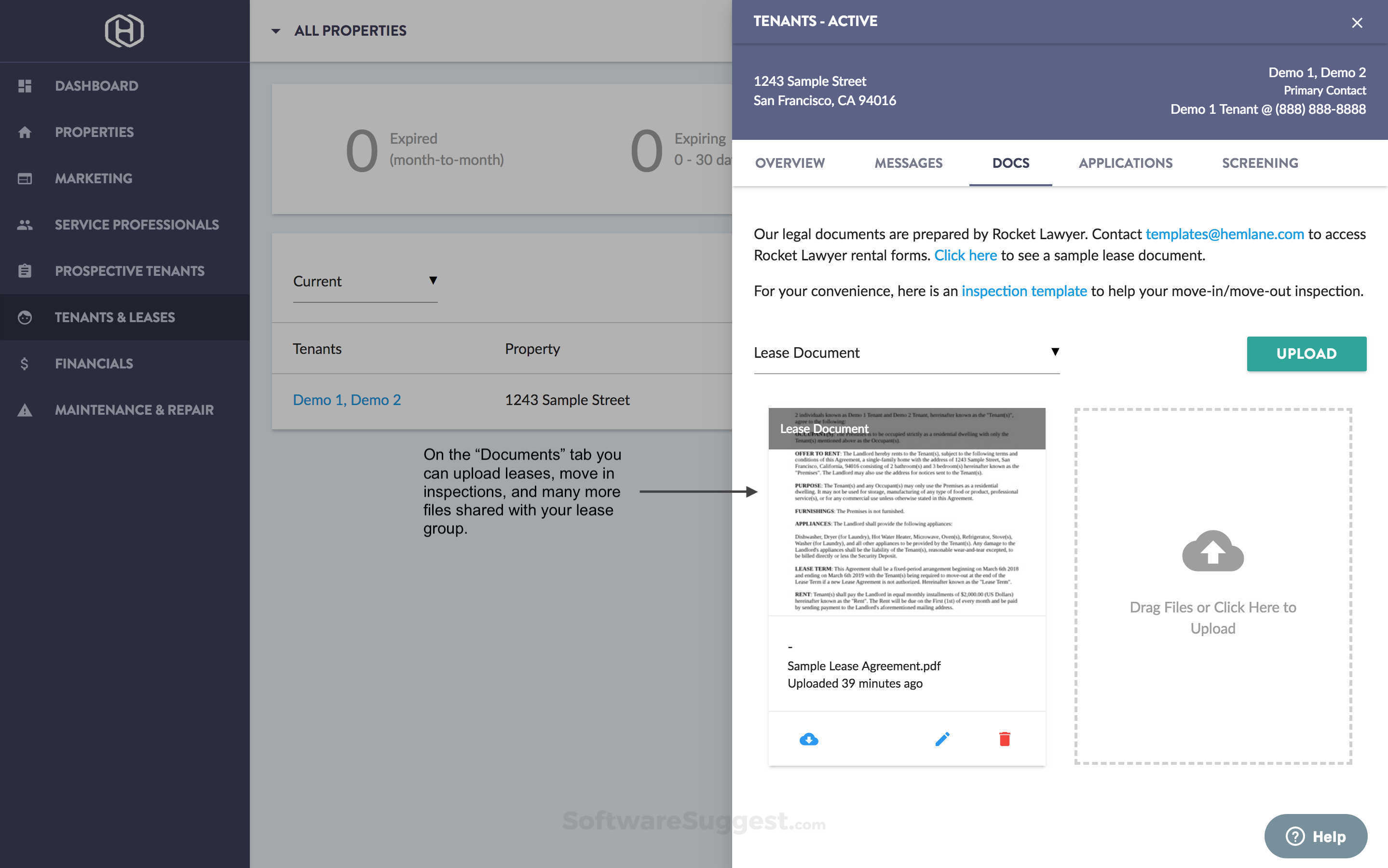This screenshot has height=868, width=1388.
Task: Click the cloud upload icon in dropzone
Action: coord(1212,551)
